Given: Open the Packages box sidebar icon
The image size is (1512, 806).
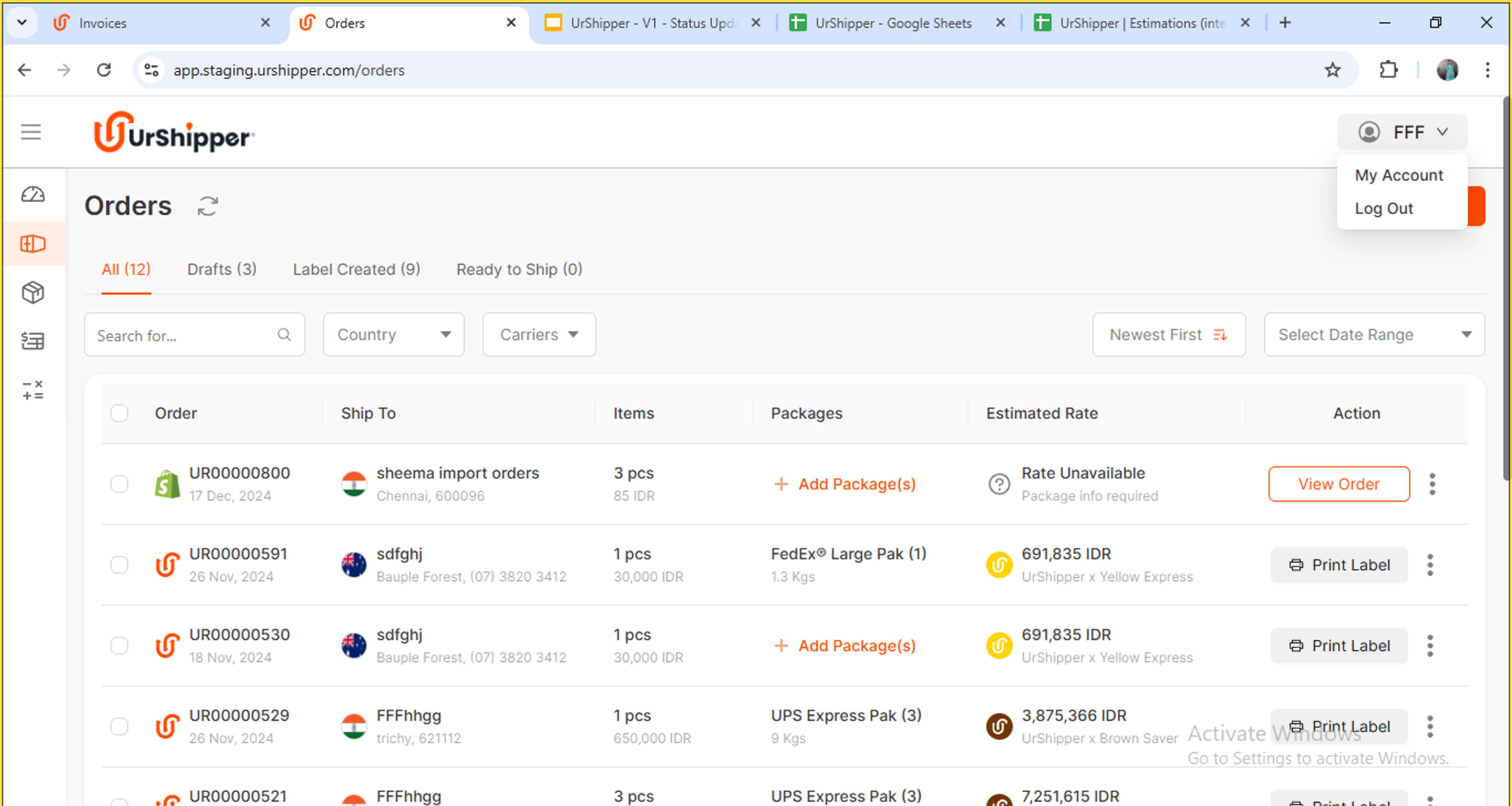Looking at the screenshot, I should click(33, 292).
